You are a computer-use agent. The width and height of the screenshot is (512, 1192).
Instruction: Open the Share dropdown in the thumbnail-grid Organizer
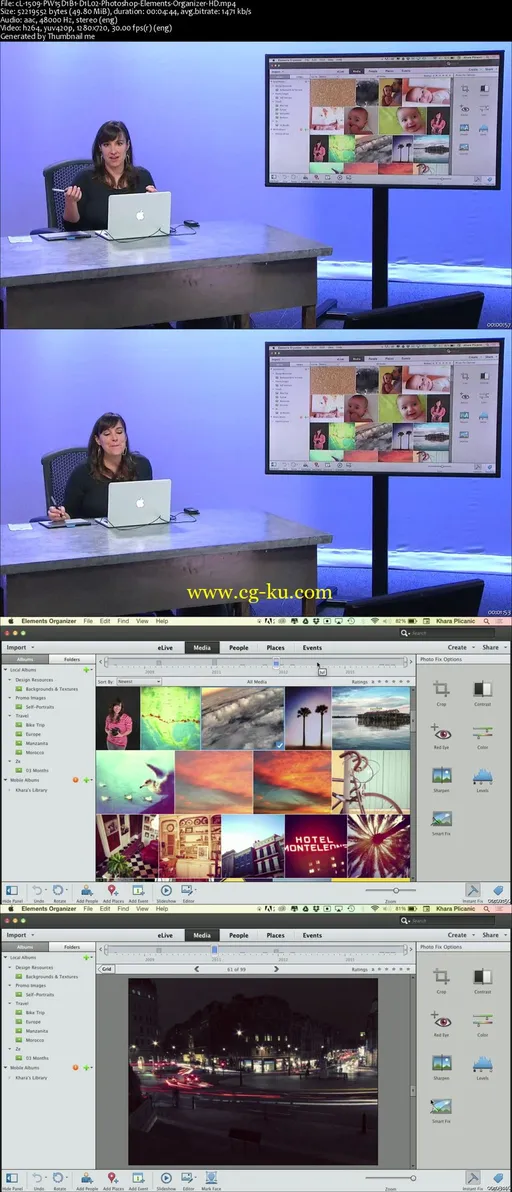tap(493, 648)
